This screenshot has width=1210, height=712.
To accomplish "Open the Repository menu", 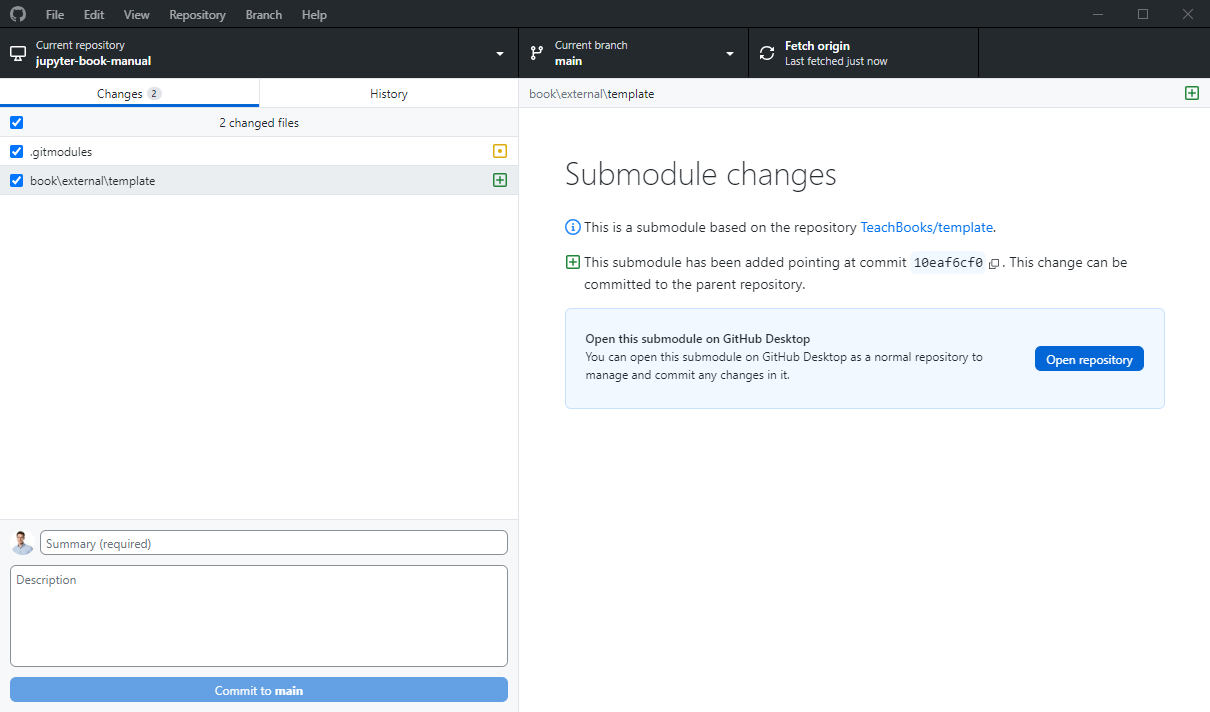I will (x=197, y=14).
